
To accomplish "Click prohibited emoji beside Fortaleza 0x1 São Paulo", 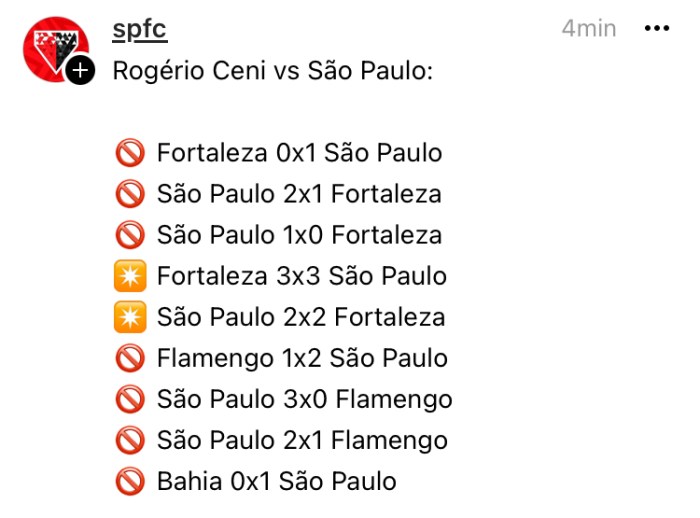I will (x=130, y=154).
